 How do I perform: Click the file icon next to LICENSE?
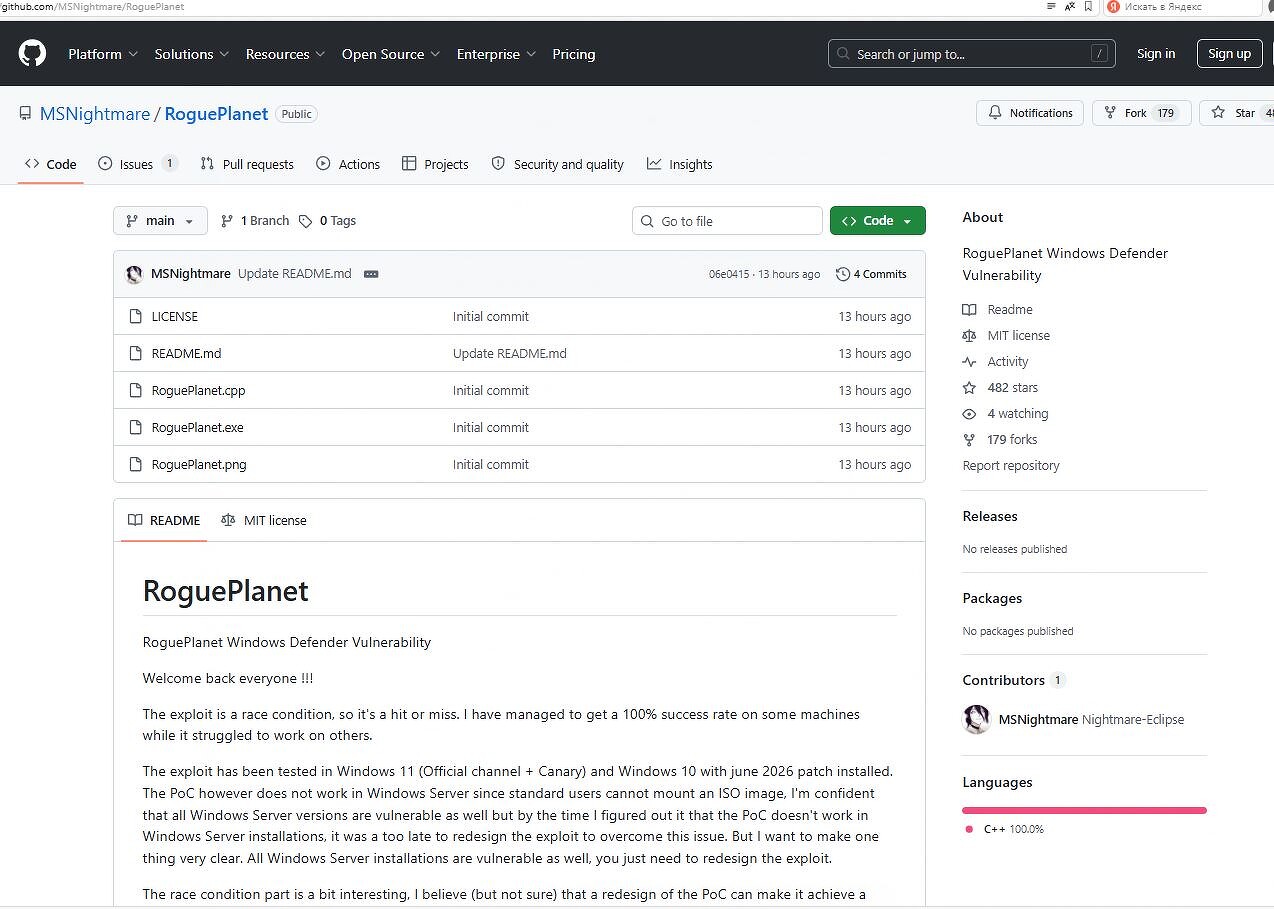(136, 316)
